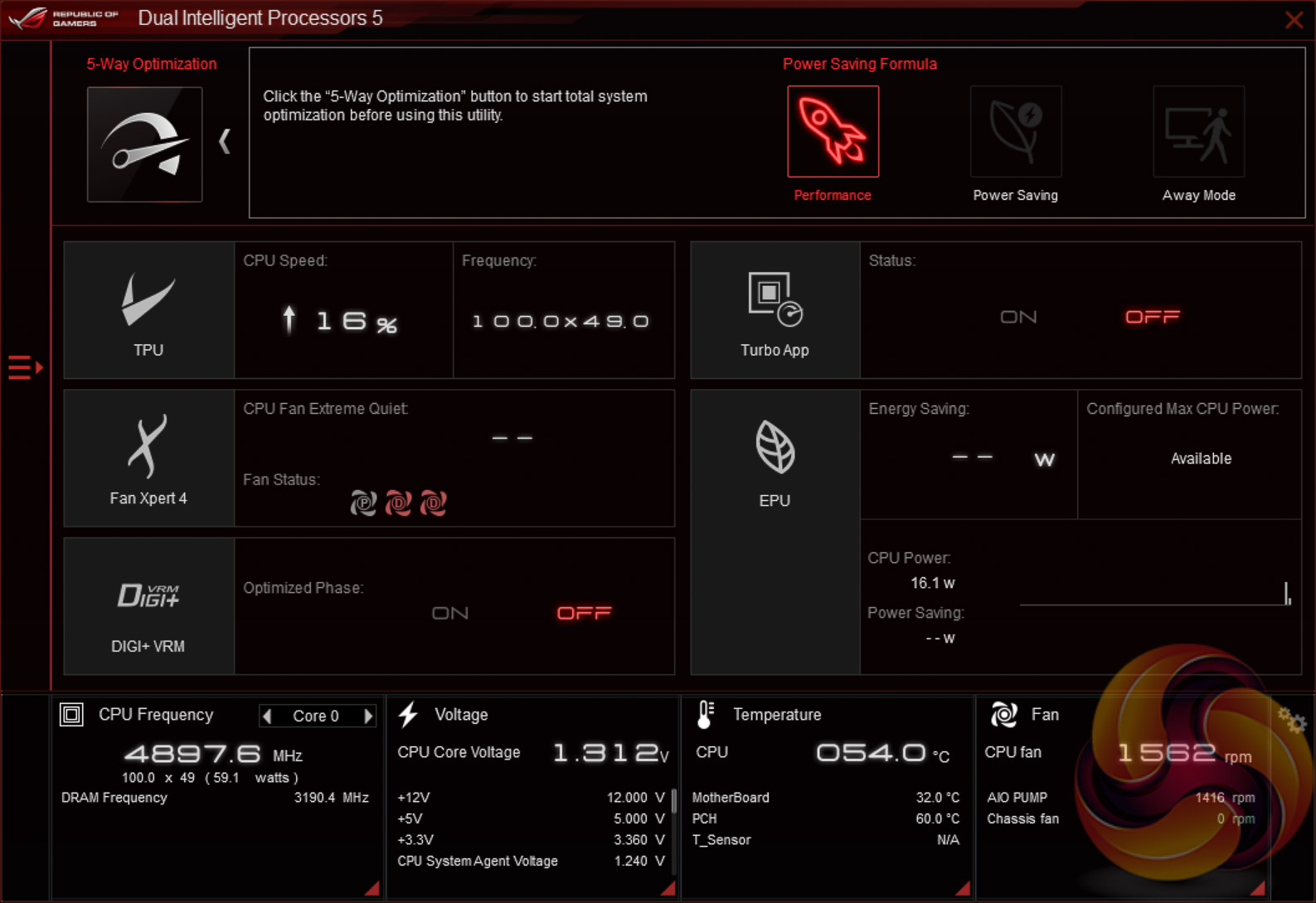Screen dimensions: 1316x903
Task: Open the DIGI+ VRM panel
Action: [x=149, y=606]
